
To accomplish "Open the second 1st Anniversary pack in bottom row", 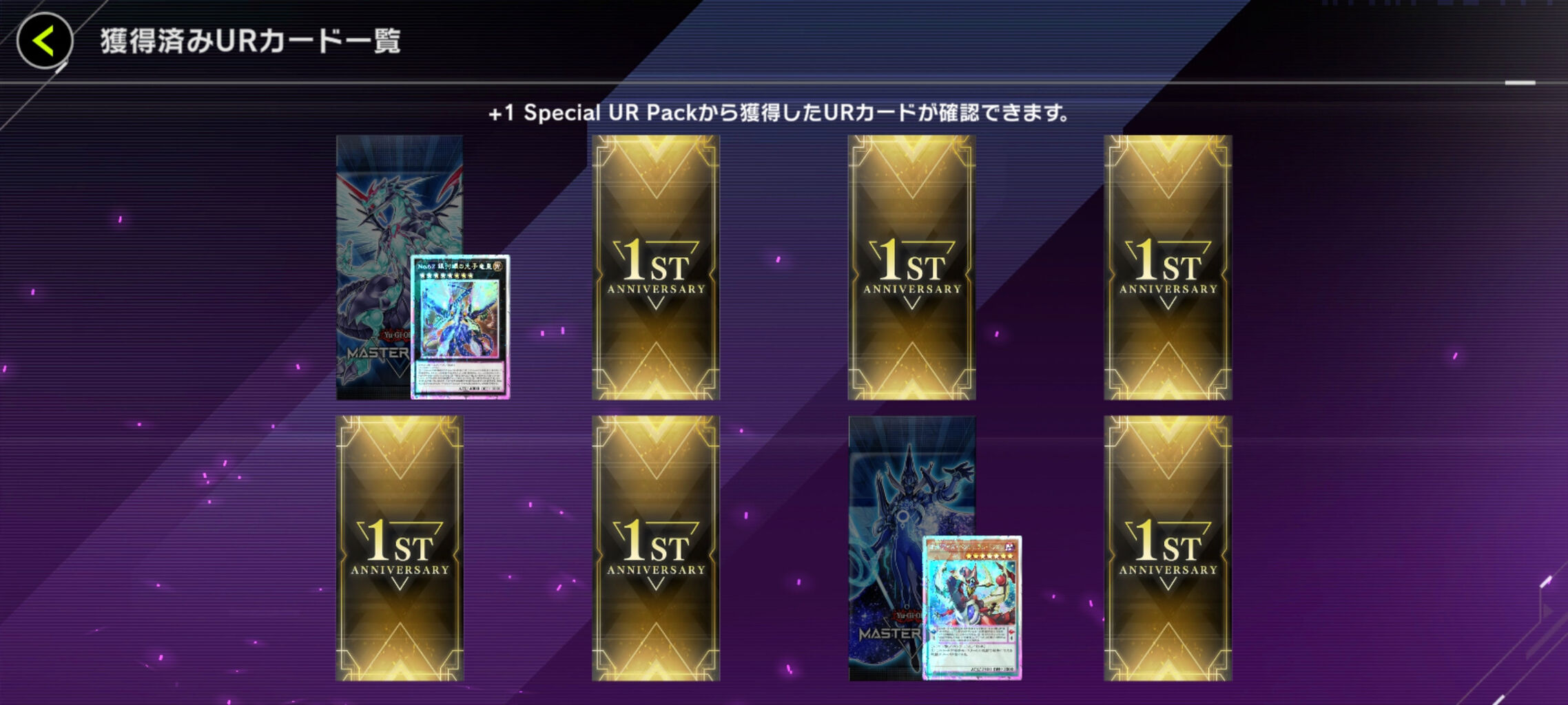I will point(656,548).
